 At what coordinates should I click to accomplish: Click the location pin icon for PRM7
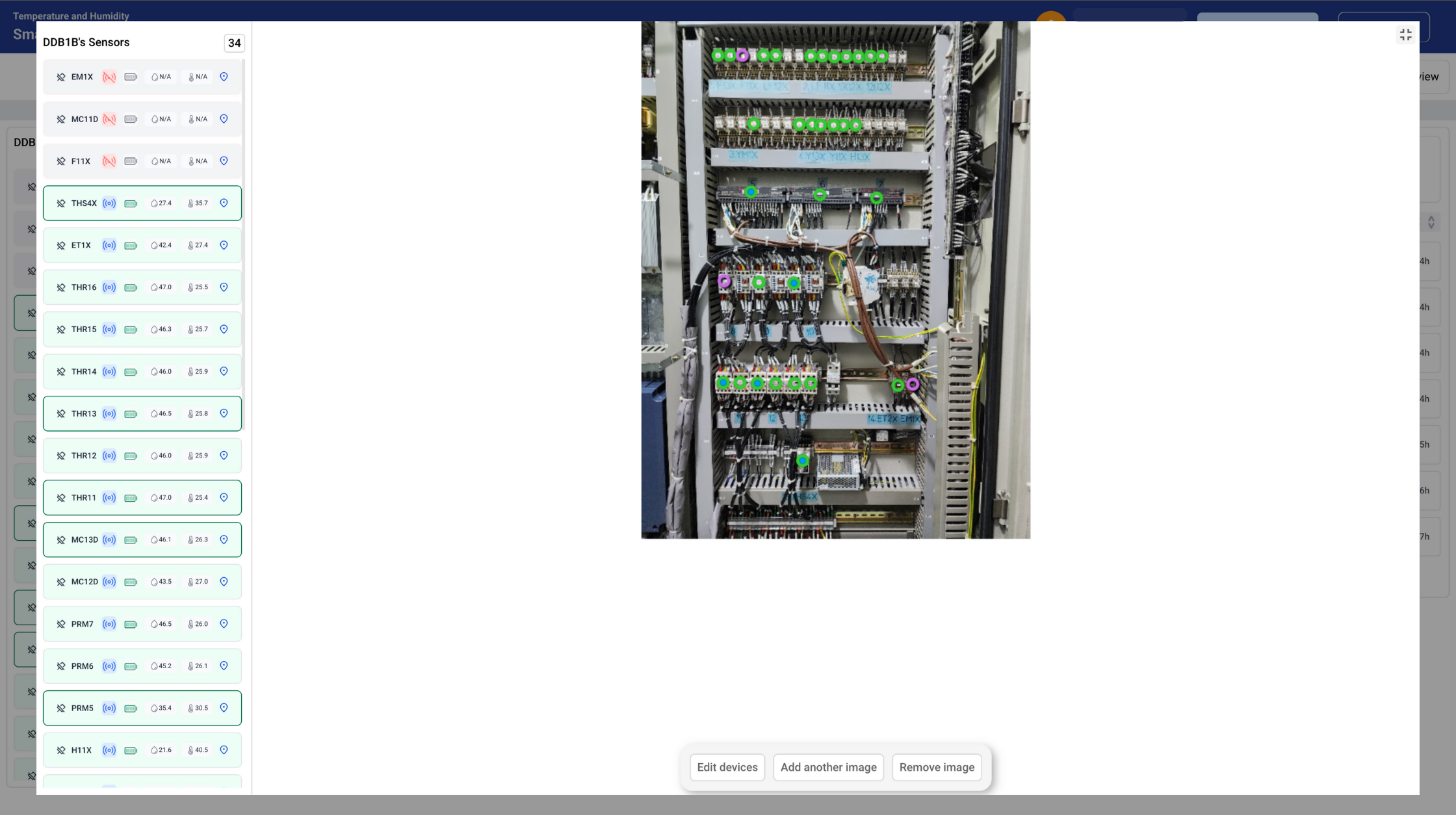click(224, 625)
